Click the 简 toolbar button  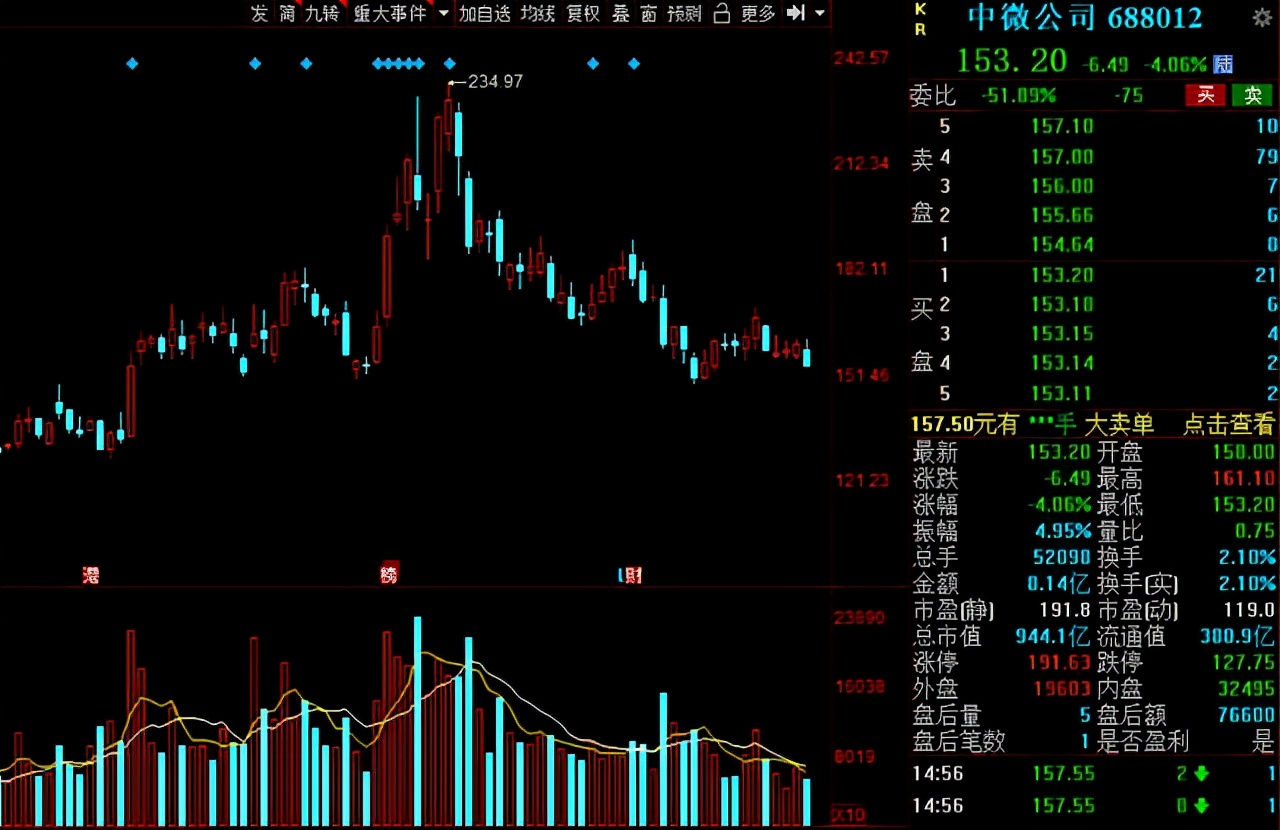288,13
